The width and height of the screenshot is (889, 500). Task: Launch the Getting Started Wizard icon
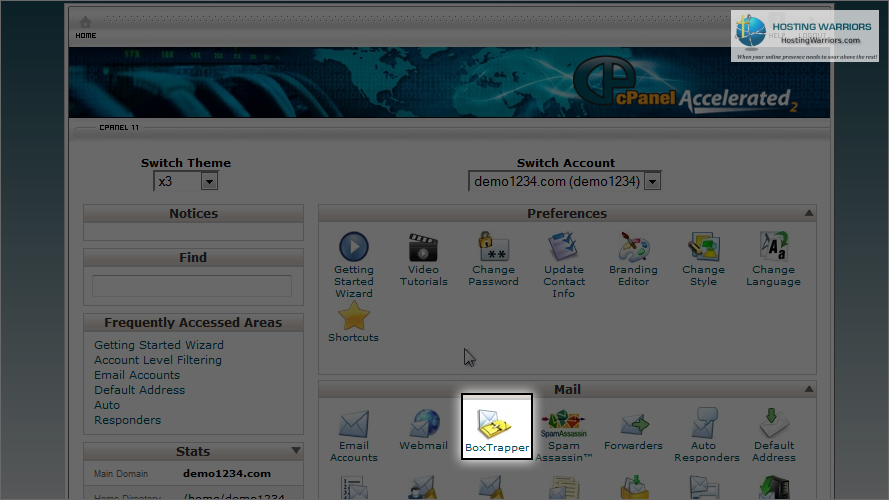point(354,247)
